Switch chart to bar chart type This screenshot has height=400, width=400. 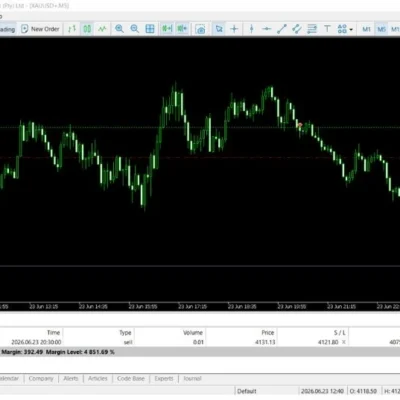(72, 29)
